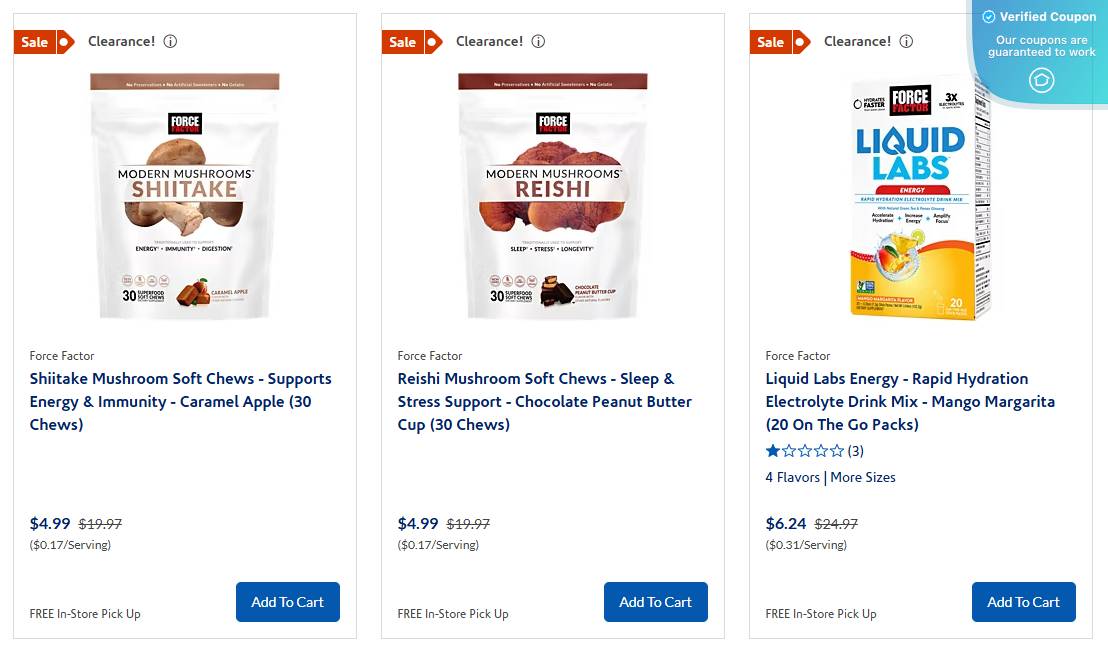View More Sizes for Liquid Labs
Image resolution: width=1108 pixels, height=658 pixels.
click(x=862, y=477)
